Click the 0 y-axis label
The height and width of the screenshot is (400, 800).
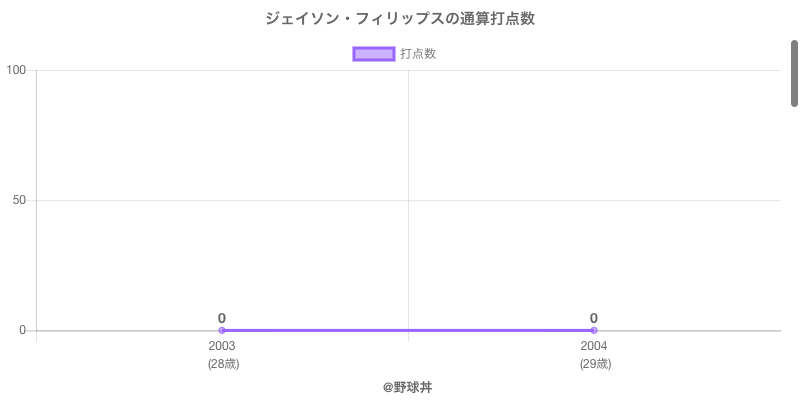click(22, 330)
